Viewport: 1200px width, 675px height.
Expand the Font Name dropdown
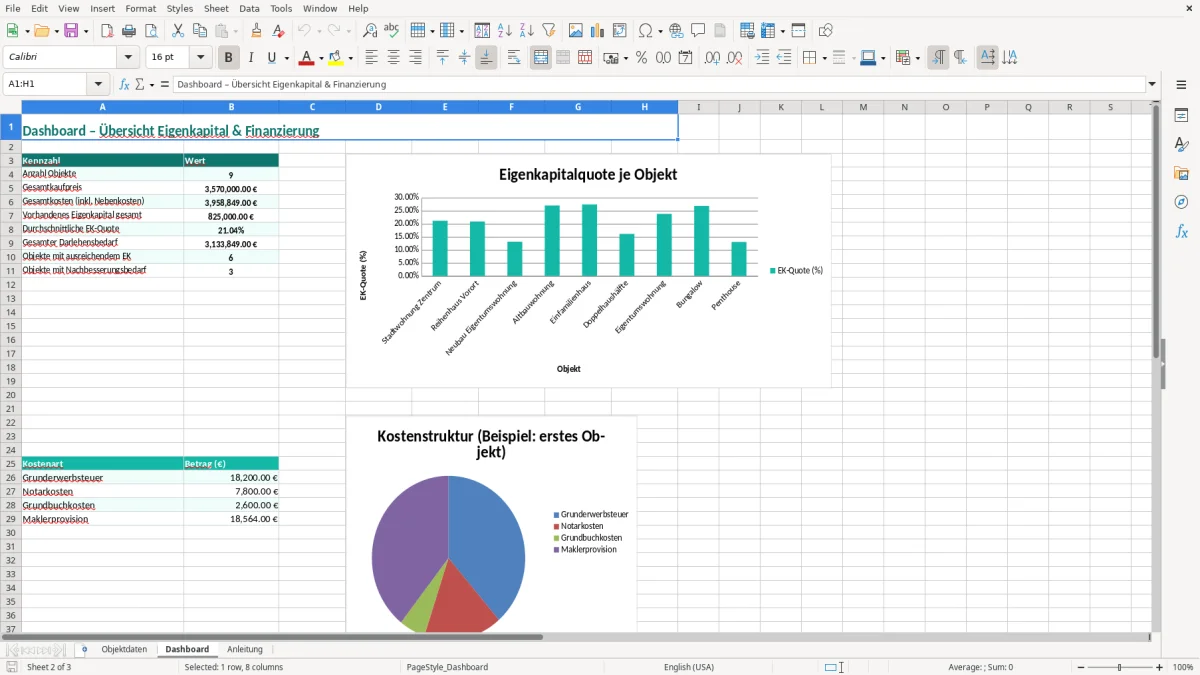tap(128, 58)
